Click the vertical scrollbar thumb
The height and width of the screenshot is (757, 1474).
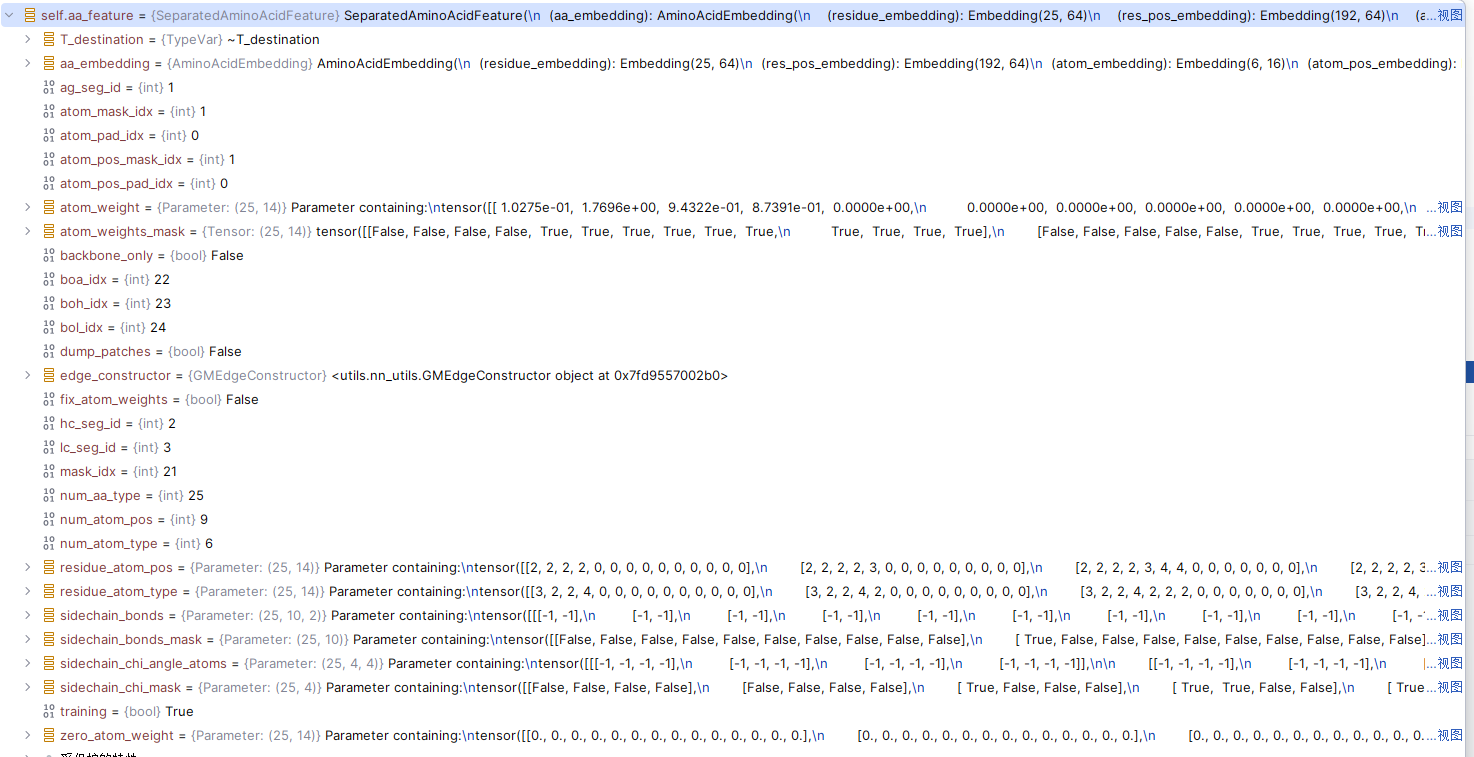(x=1469, y=372)
